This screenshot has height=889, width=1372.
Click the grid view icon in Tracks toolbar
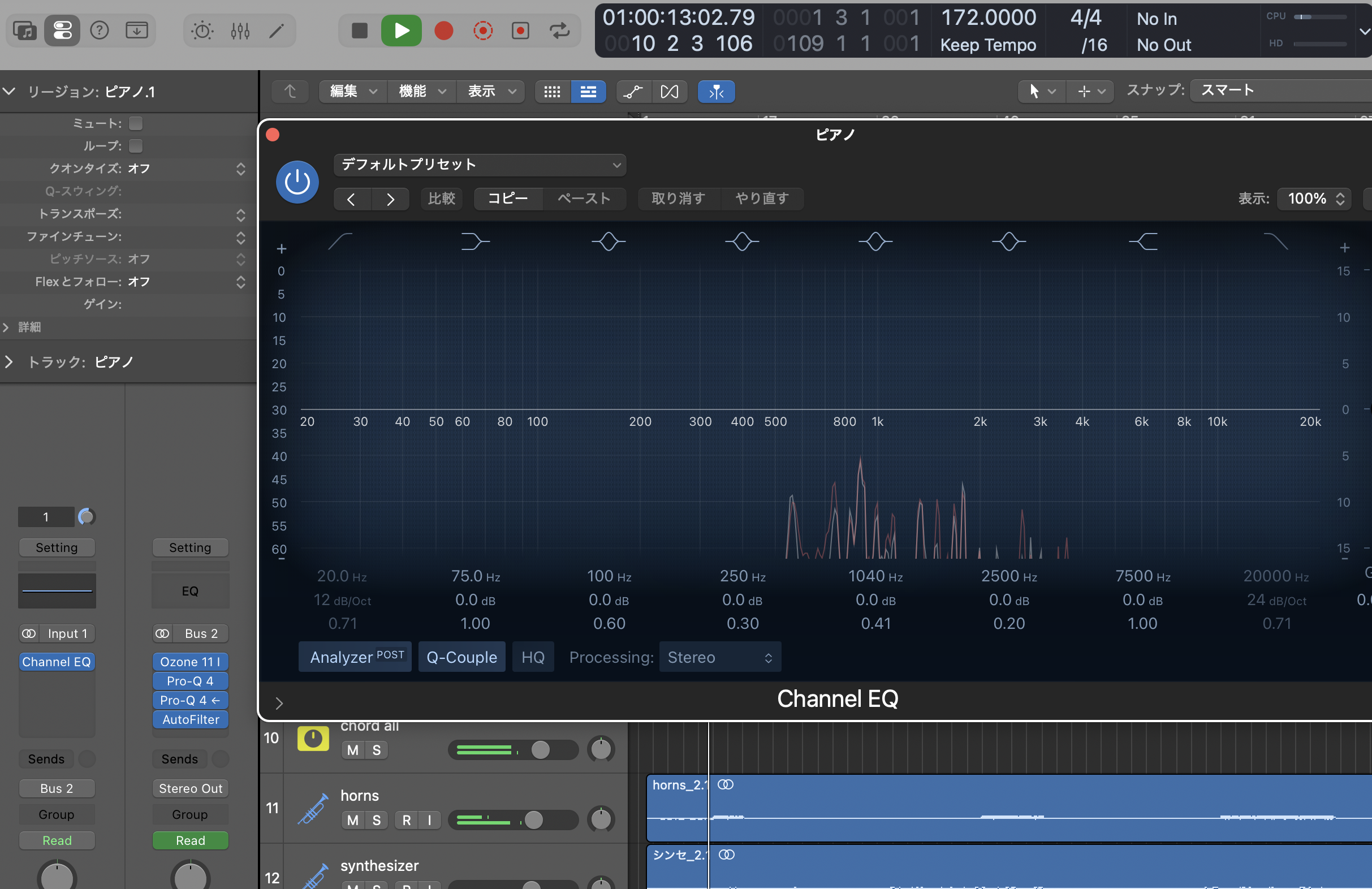553,91
